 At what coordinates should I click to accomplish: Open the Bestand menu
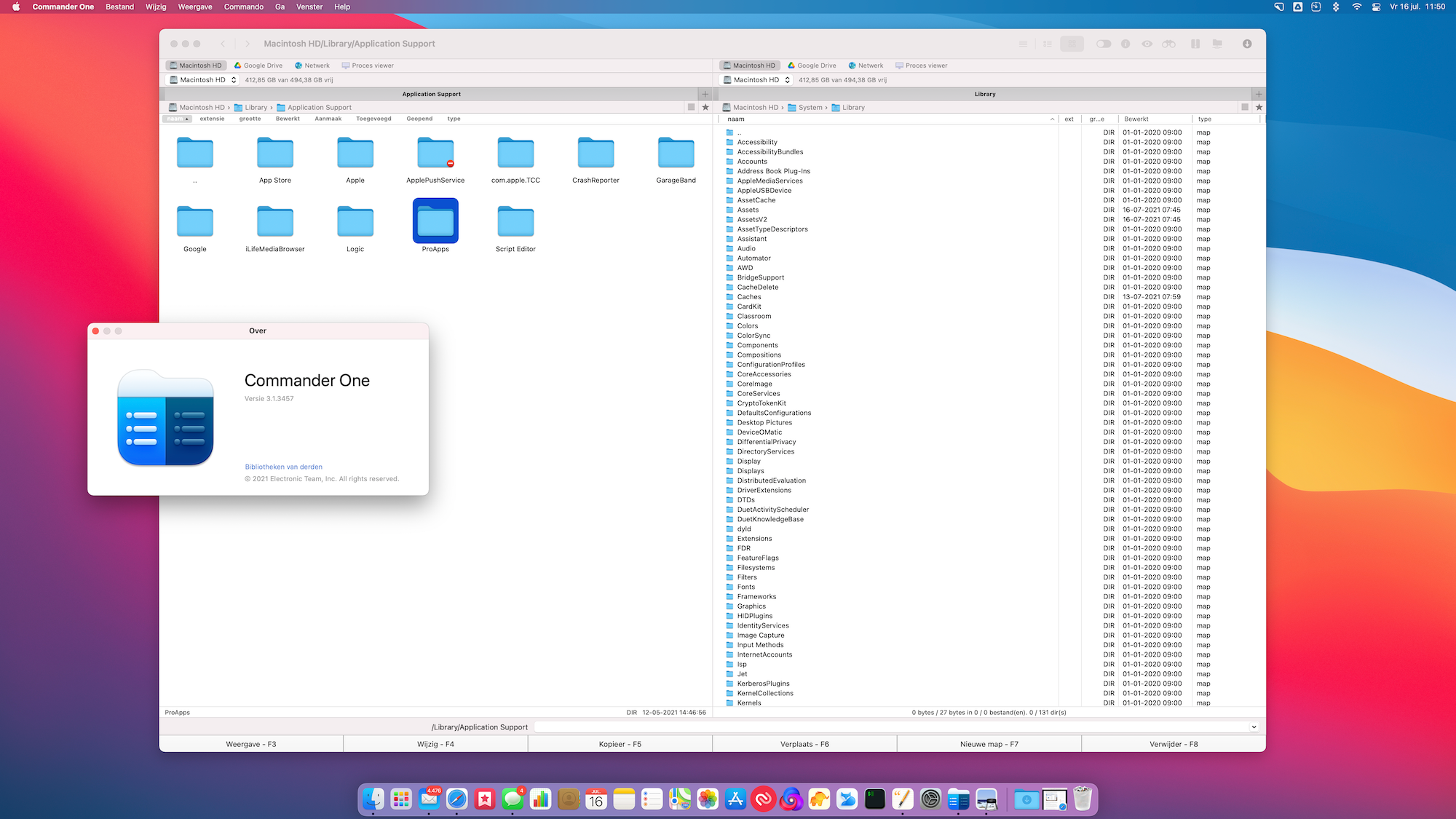(119, 7)
